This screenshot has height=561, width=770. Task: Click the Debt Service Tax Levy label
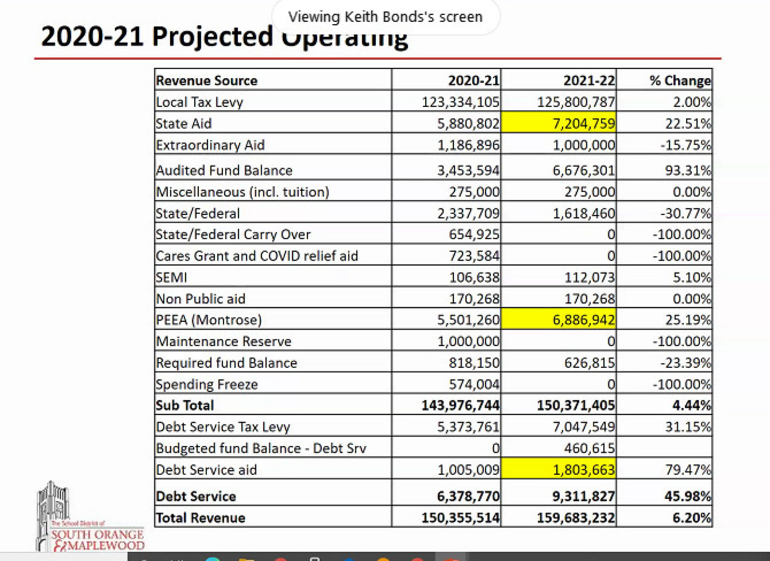click(223, 427)
